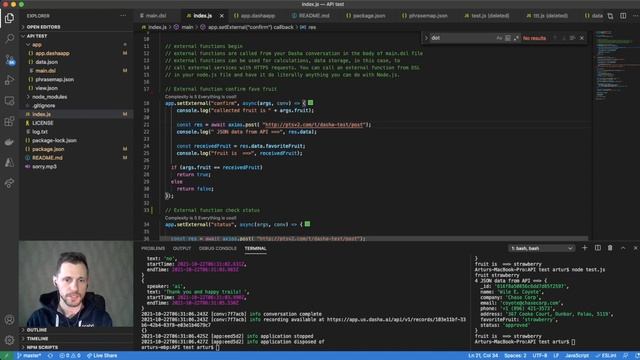
Task: Open the Source Control view icon
Action: click(9, 60)
